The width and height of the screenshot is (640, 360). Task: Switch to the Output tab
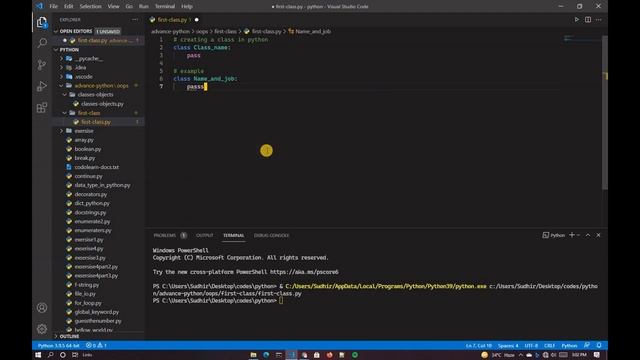coord(204,236)
